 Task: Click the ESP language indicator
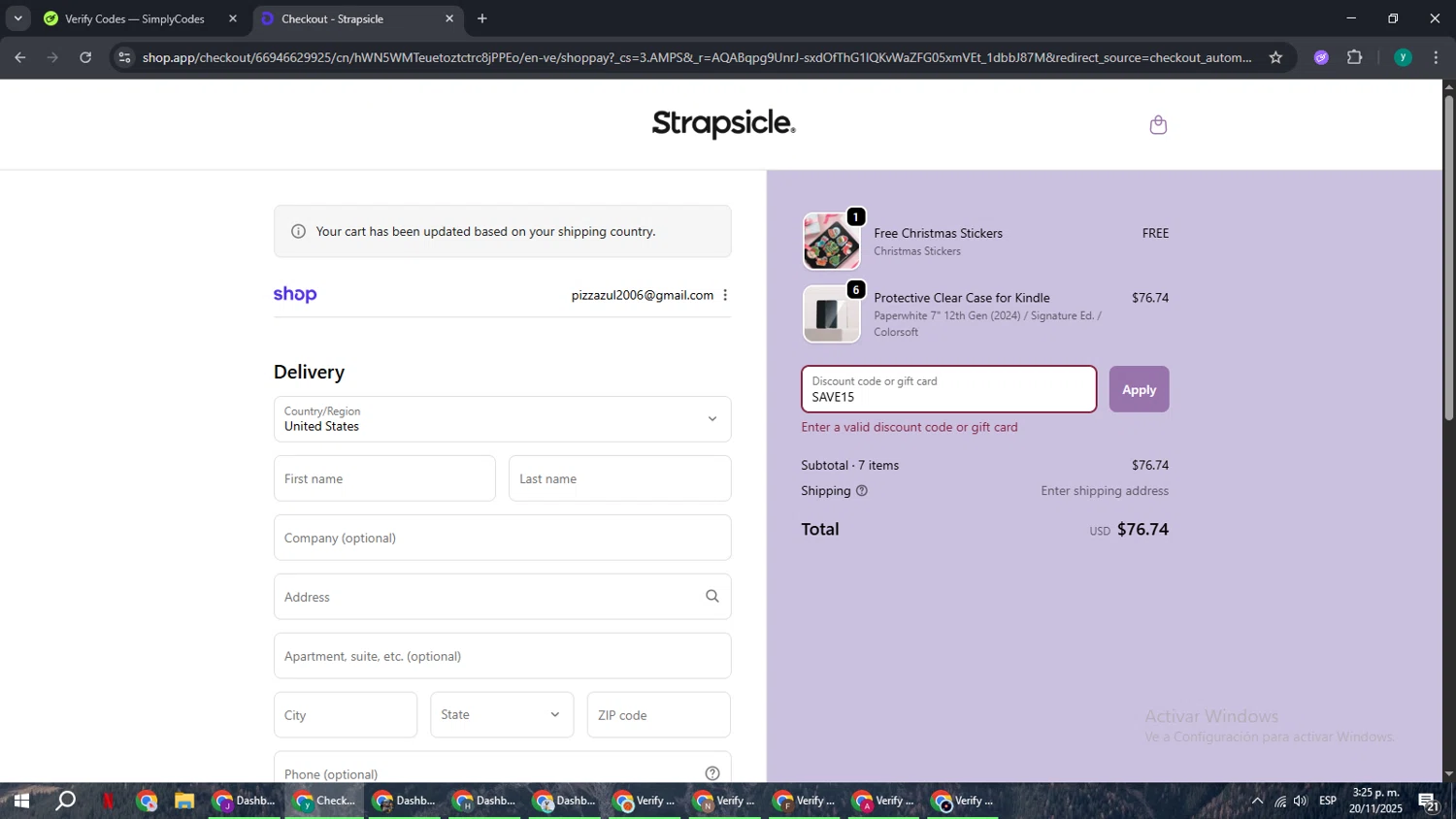(x=1328, y=801)
